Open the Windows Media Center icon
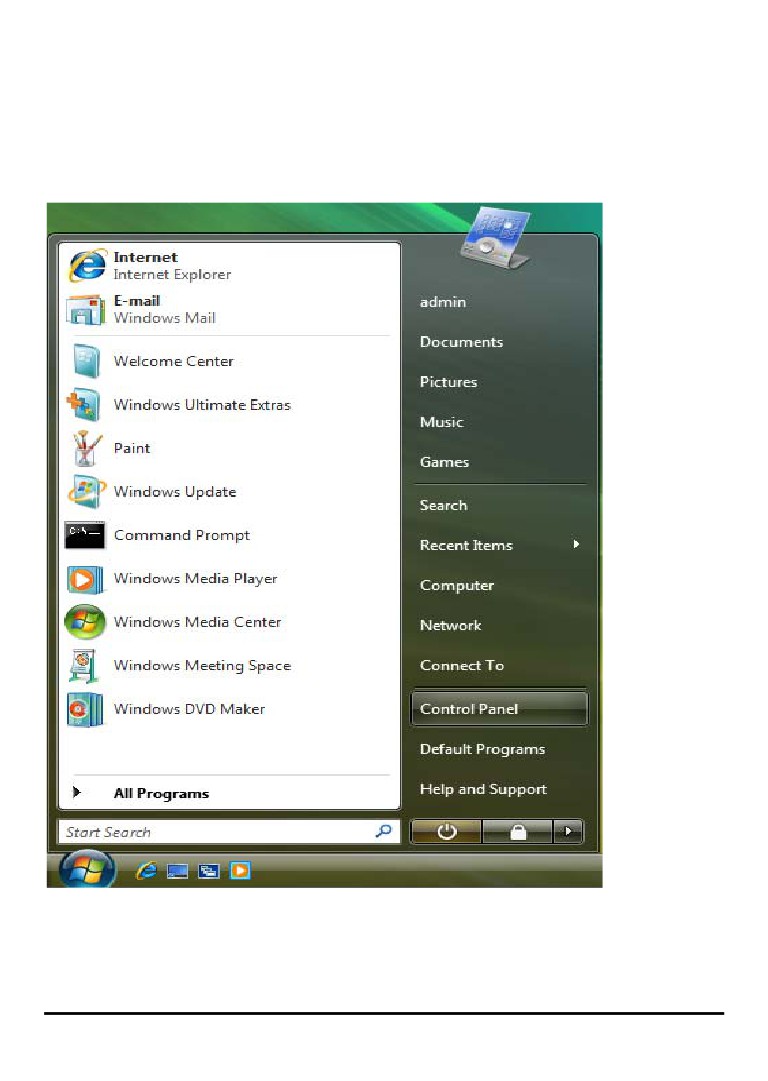The height and width of the screenshot is (1081, 768). 85,622
